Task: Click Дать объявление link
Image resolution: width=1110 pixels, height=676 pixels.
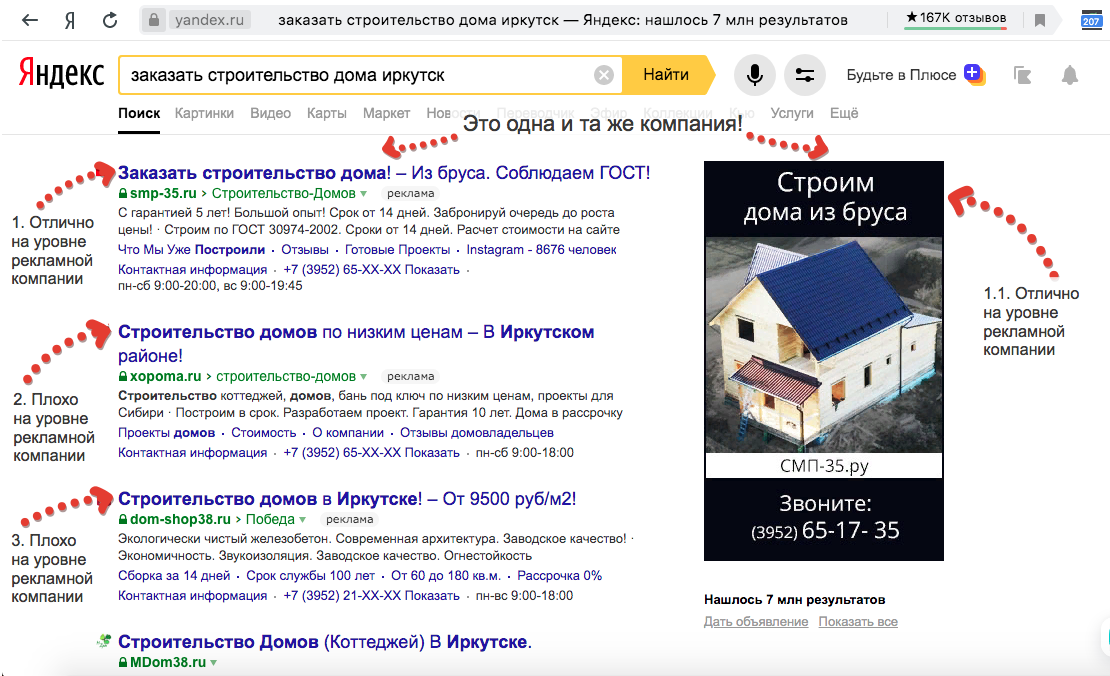Action: pyautogui.click(x=756, y=621)
